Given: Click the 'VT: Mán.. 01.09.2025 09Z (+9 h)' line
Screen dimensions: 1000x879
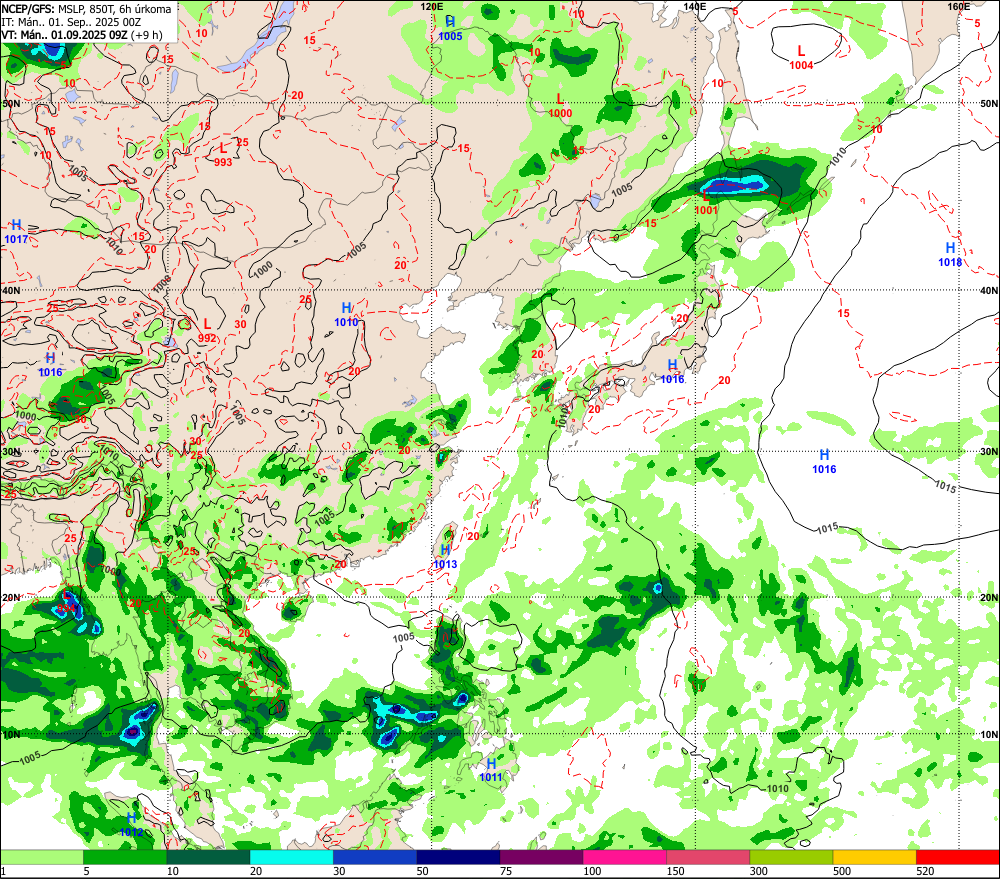Looking at the screenshot, I should click(x=82, y=35).
